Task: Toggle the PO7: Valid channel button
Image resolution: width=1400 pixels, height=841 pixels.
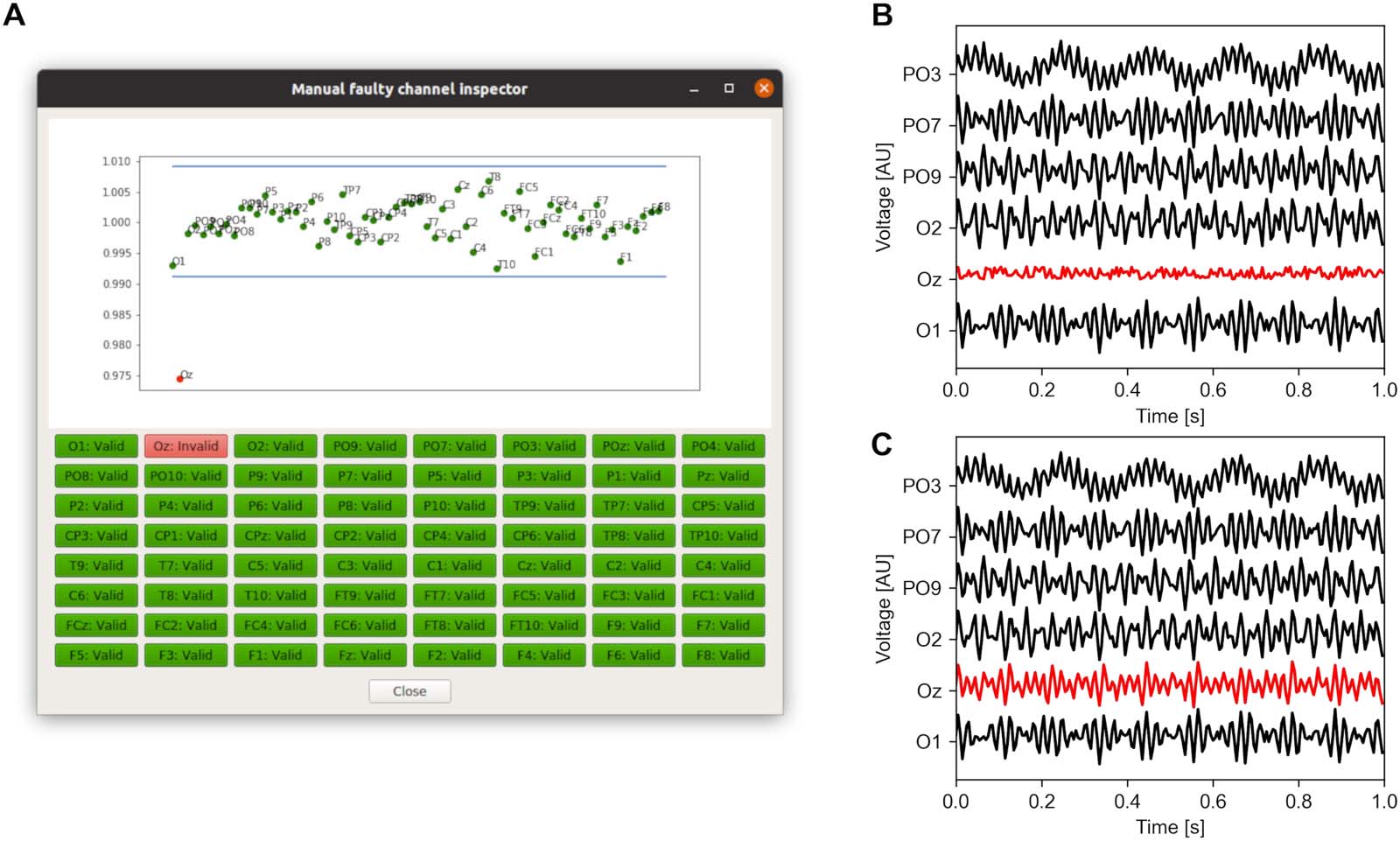Action: click(454, 446)
